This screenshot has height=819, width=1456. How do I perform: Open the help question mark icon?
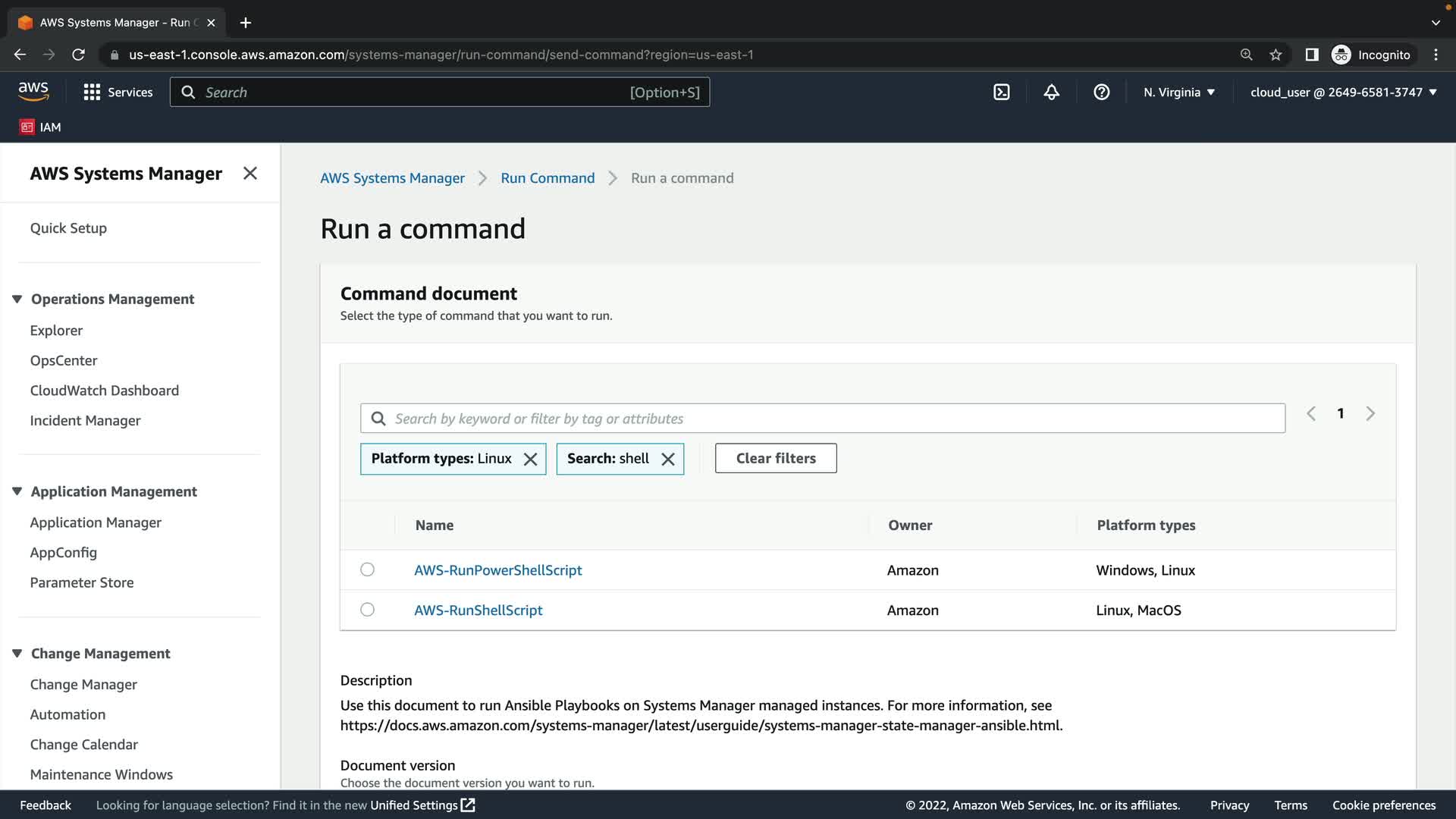pyautogui.click(x=1101, y=92)
